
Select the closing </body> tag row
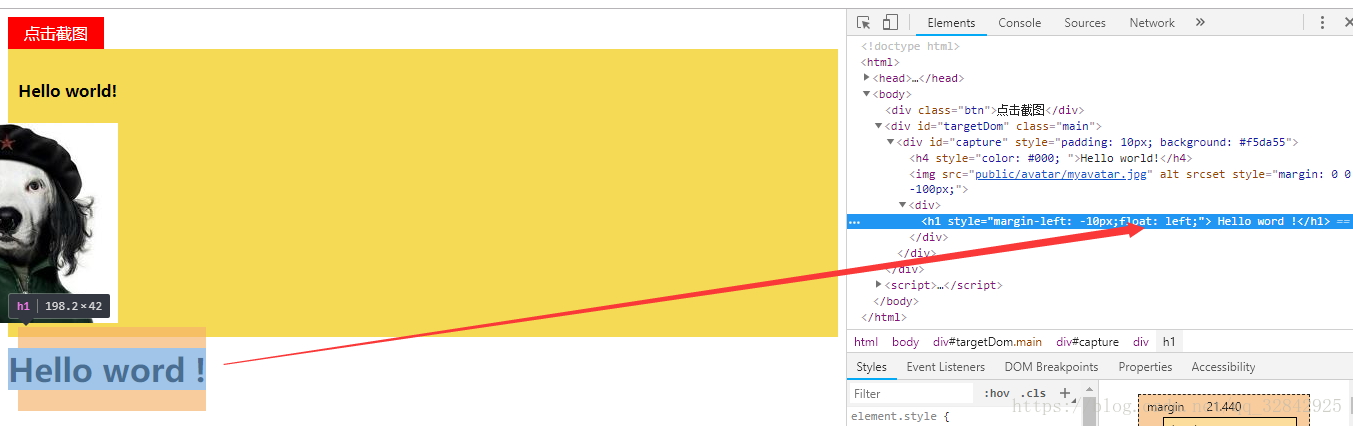(x=1100, y=301)
